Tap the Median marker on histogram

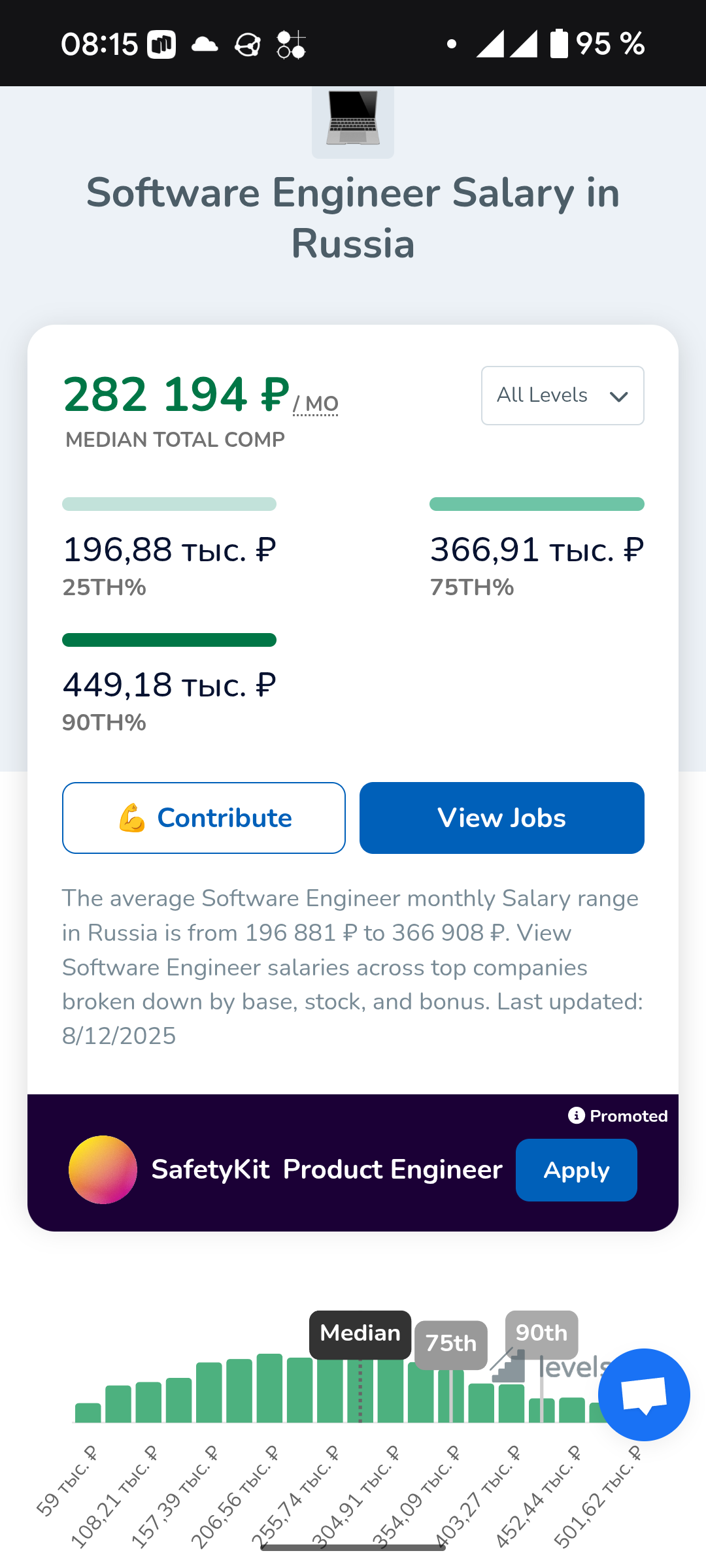tap(360, 1333)
